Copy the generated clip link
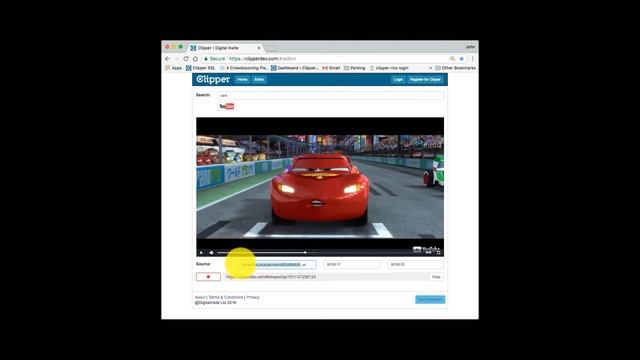The height and width of the screenshot is (360, 640). [436, 277]
